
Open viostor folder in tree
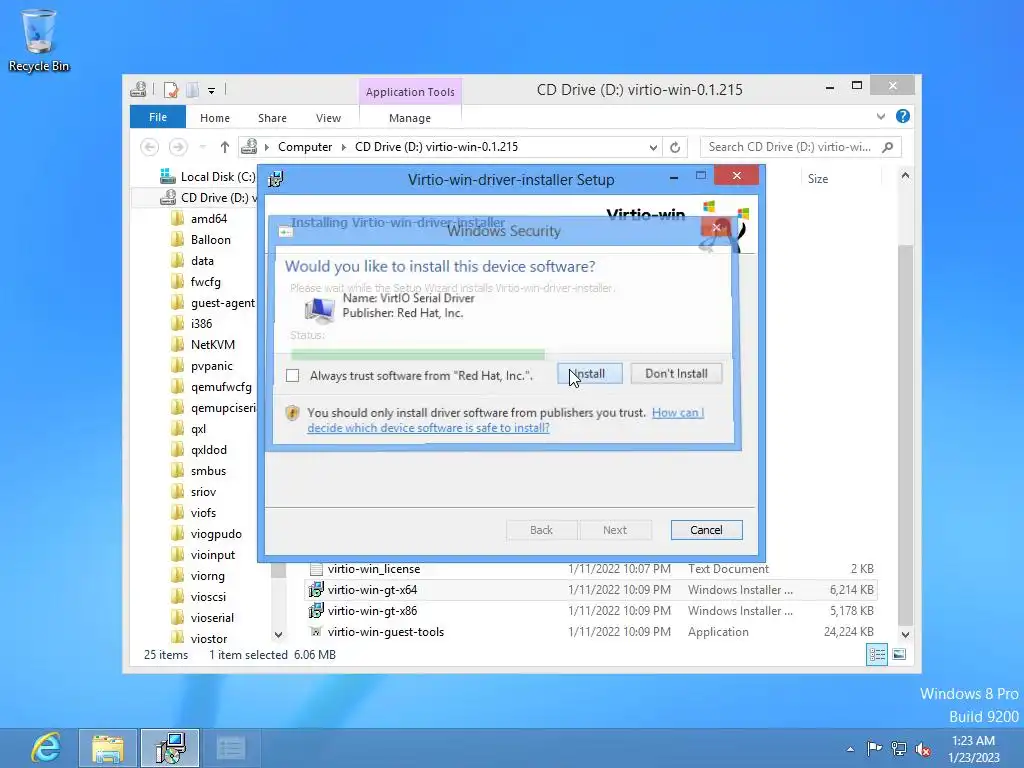pyautogui.click(x=199, y=639)
